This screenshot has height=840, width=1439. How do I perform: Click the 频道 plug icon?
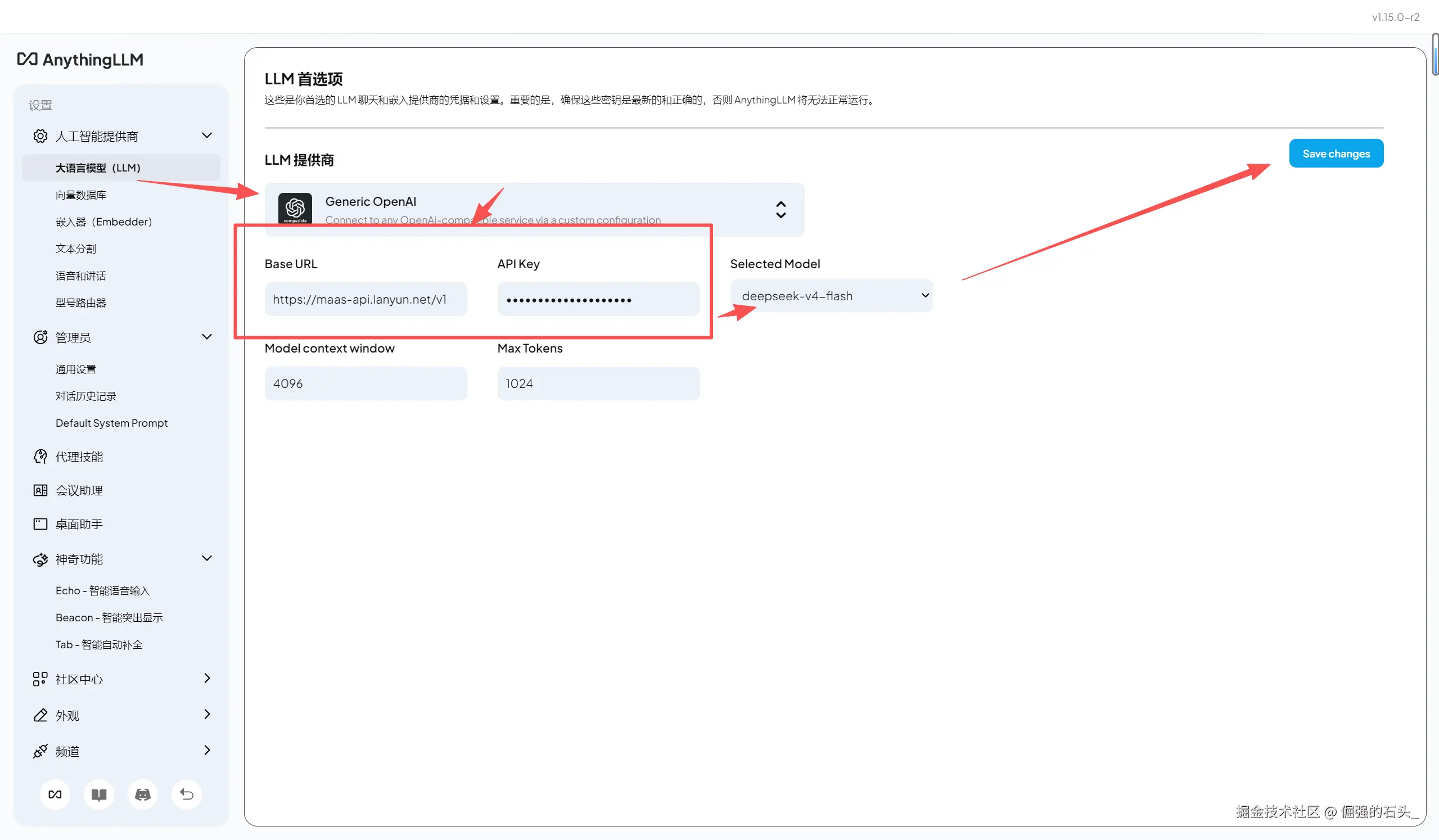click(x=40, y=751)
